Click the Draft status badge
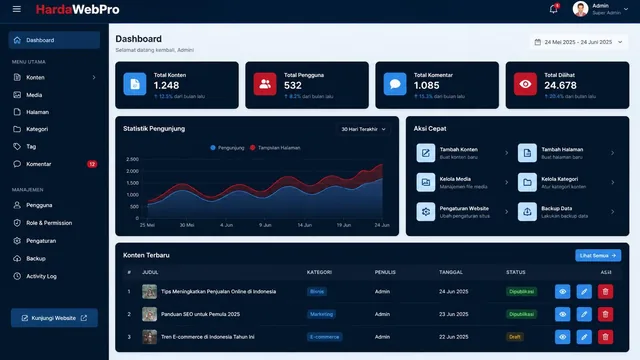640x360 pixels. (x=515, y=337)
